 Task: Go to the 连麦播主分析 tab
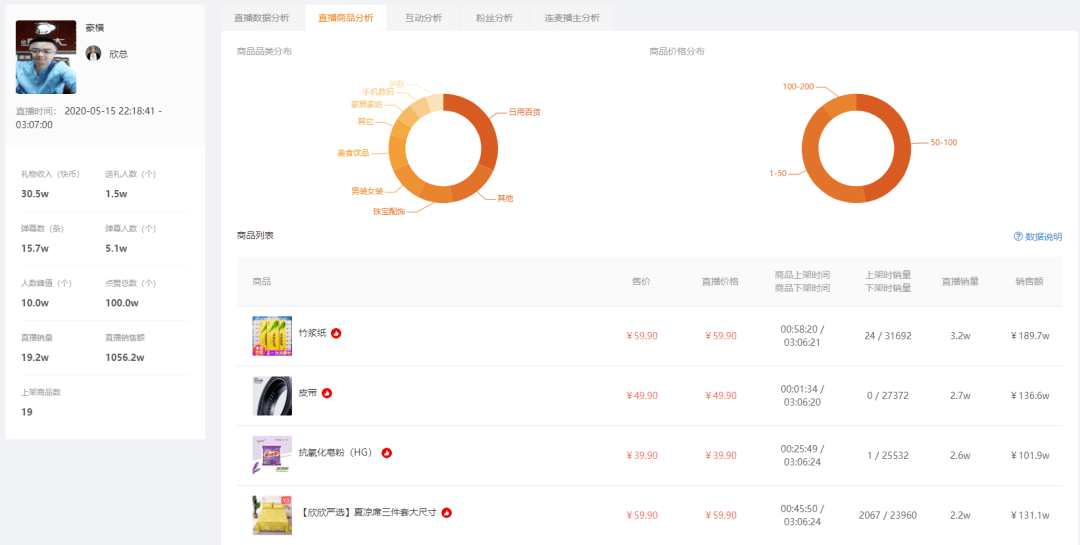(x=572, y=18)
